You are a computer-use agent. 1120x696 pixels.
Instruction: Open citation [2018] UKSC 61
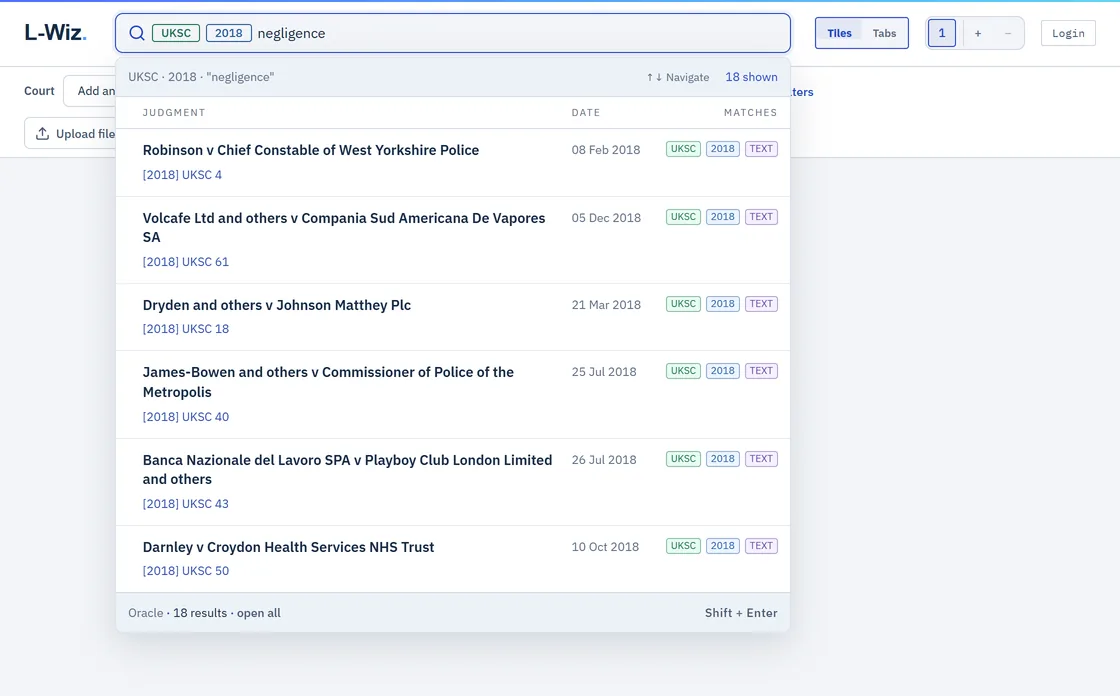(x=186, y=262)
